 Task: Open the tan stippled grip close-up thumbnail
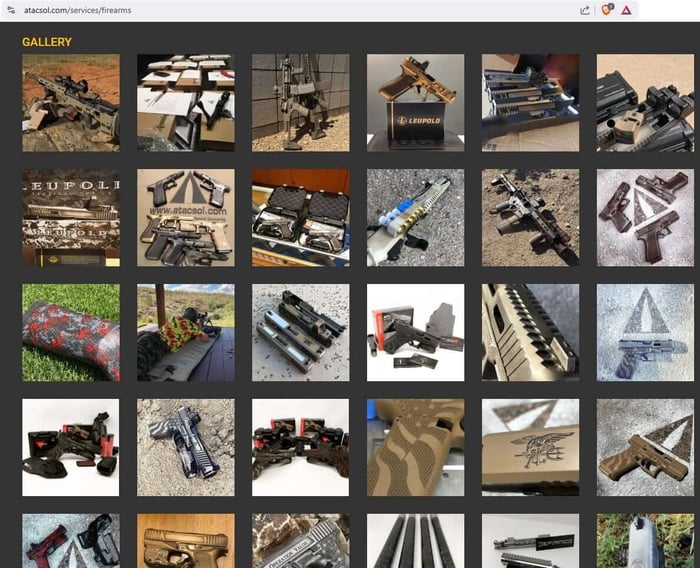tap(415, 447)
